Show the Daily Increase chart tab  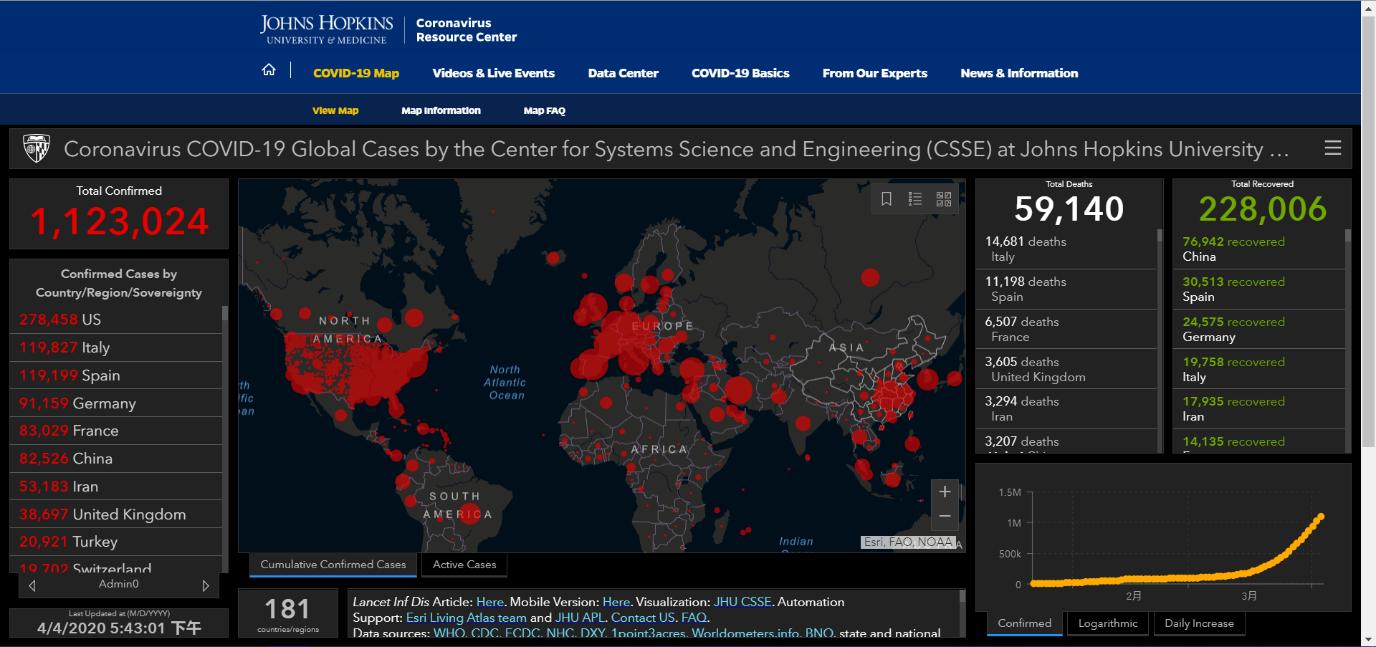[x=1199, y=624]
